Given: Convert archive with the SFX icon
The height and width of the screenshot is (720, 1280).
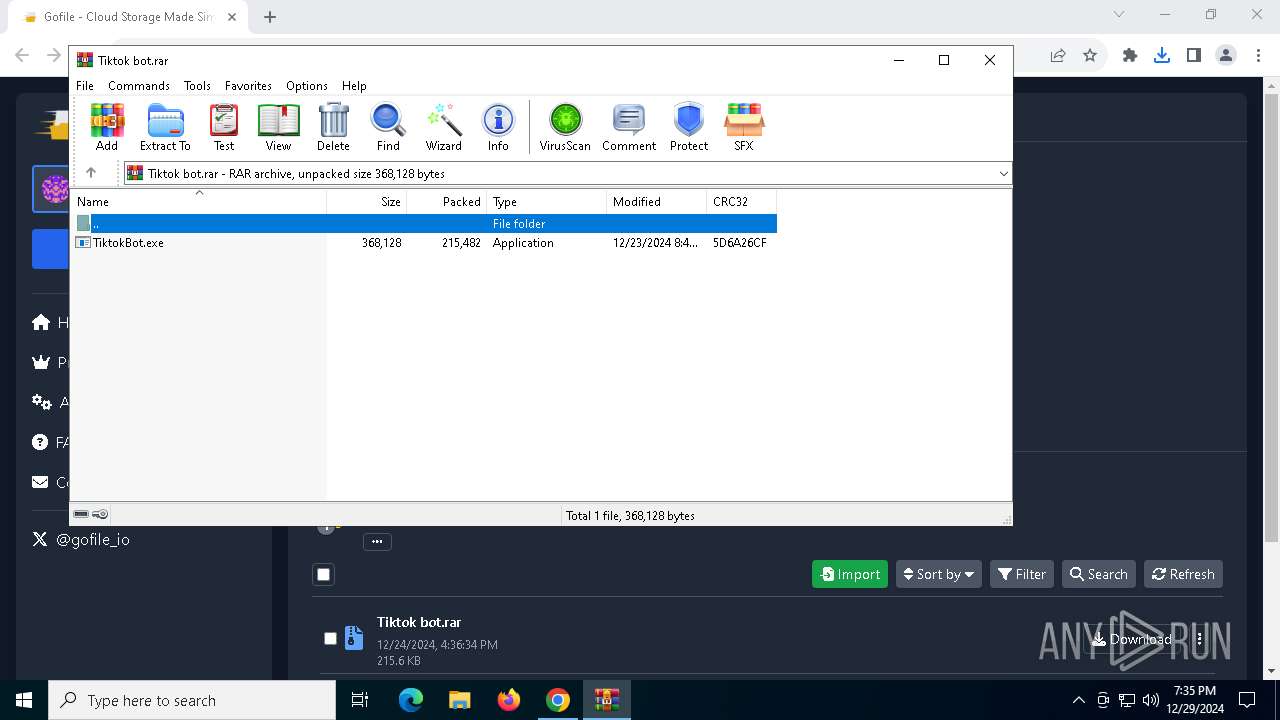Looking at the screenshot, I should click(744, 127).
